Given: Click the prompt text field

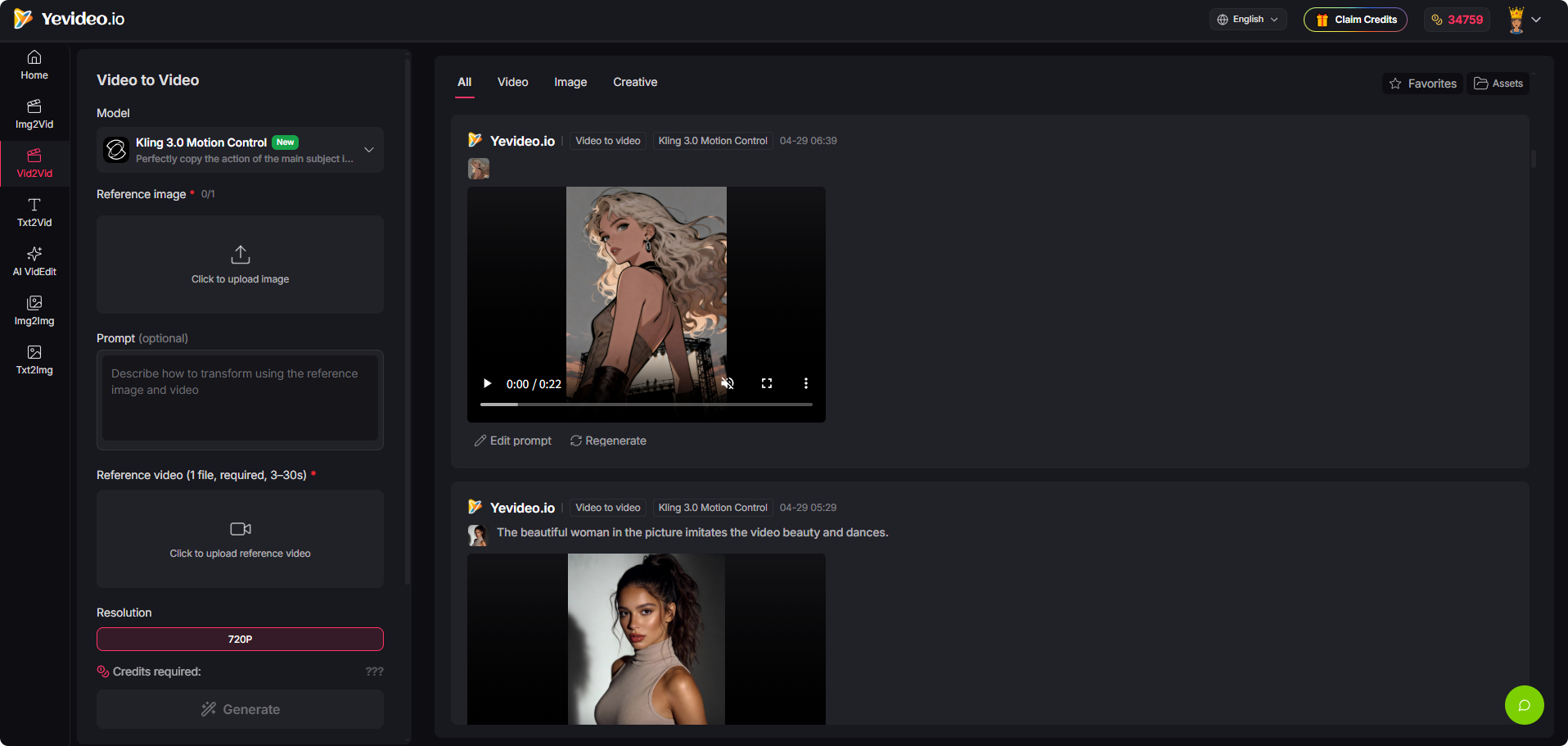Looking at the screenshot, I should [x=240, y=400].
